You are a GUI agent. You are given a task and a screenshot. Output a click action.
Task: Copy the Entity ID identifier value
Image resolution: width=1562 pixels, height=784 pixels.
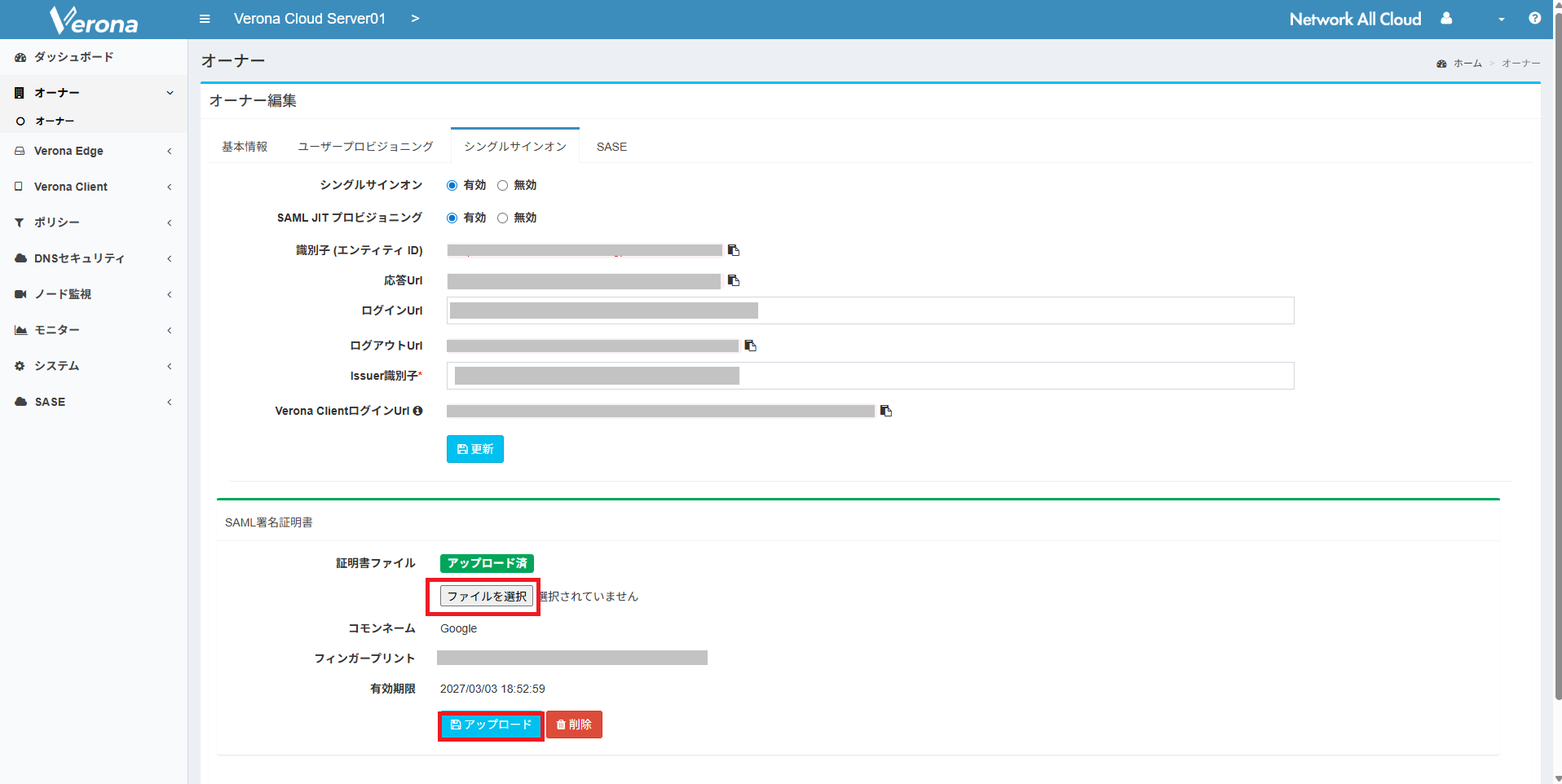[734, 250]
